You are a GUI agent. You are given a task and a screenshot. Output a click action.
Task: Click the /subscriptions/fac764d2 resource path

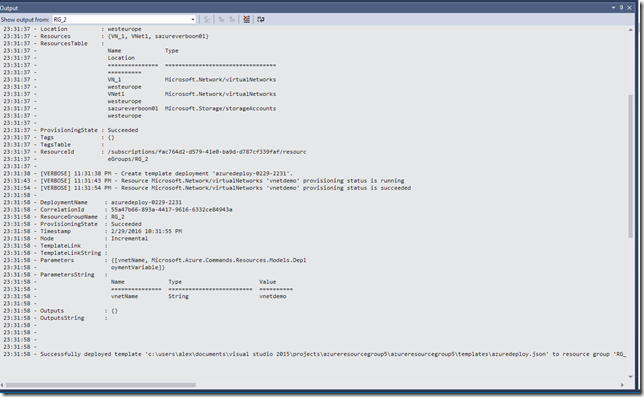[207, 152]
